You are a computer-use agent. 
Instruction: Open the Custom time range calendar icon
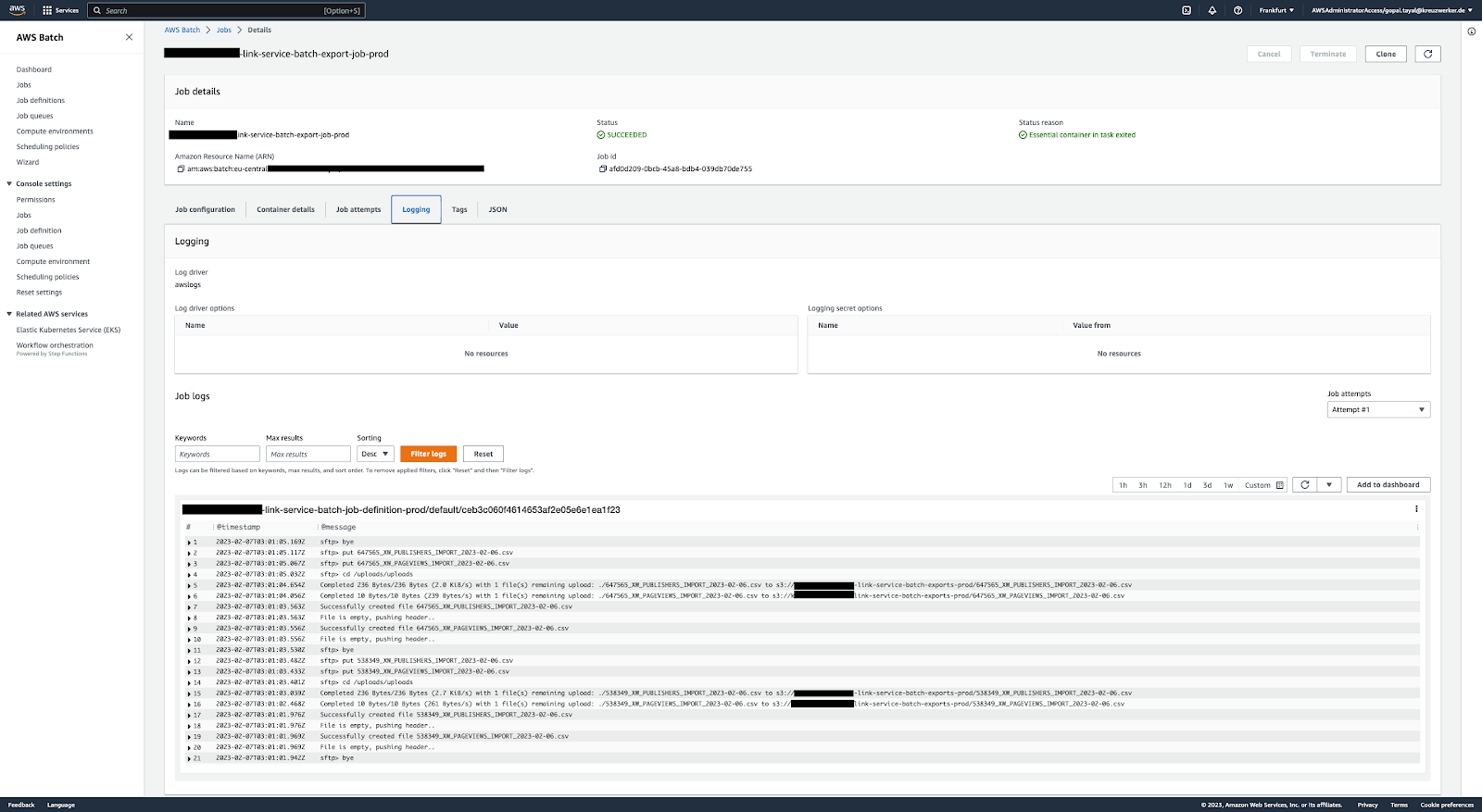1280,485
